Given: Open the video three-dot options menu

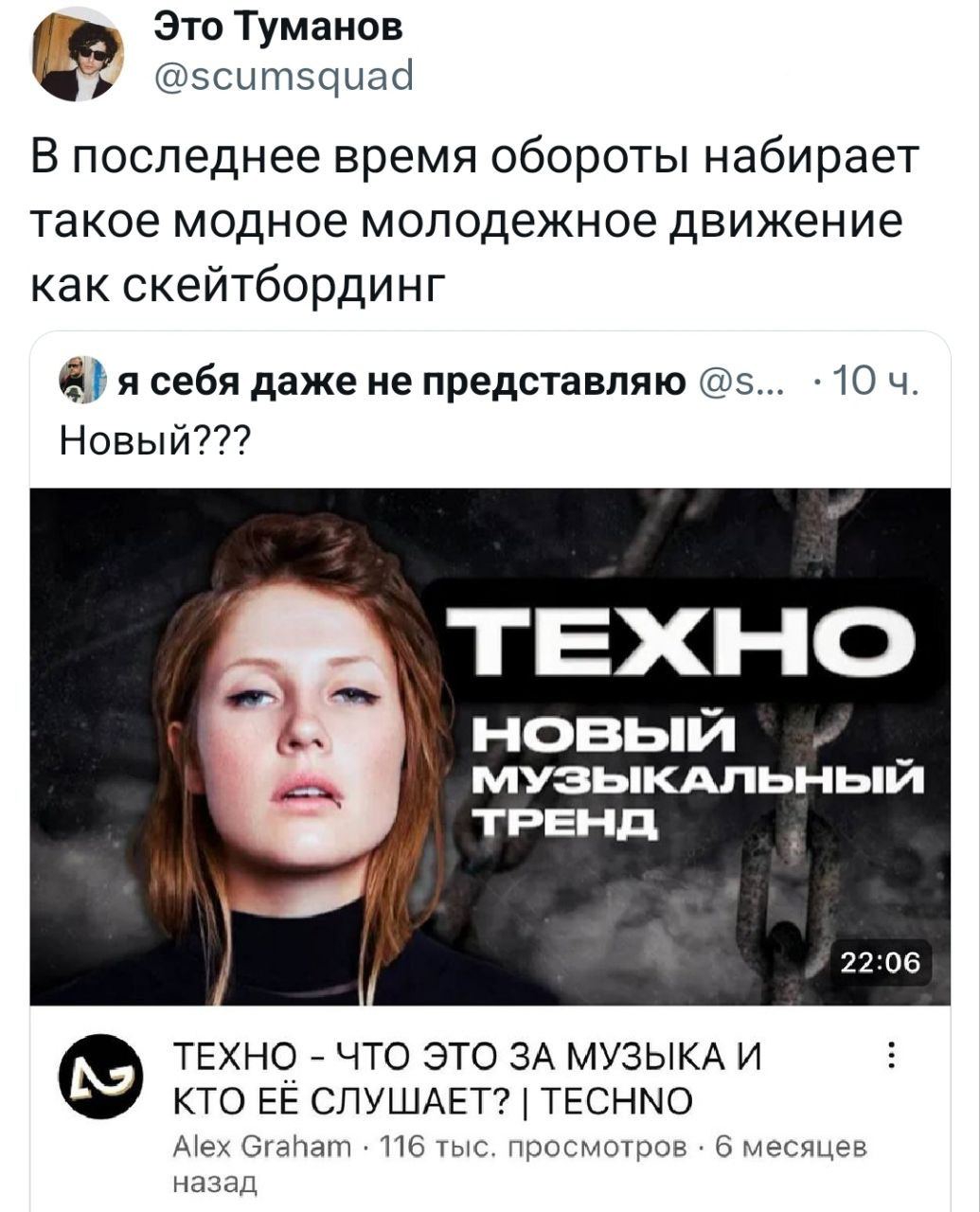Looking at the screenshot, I should (889, 1055).
